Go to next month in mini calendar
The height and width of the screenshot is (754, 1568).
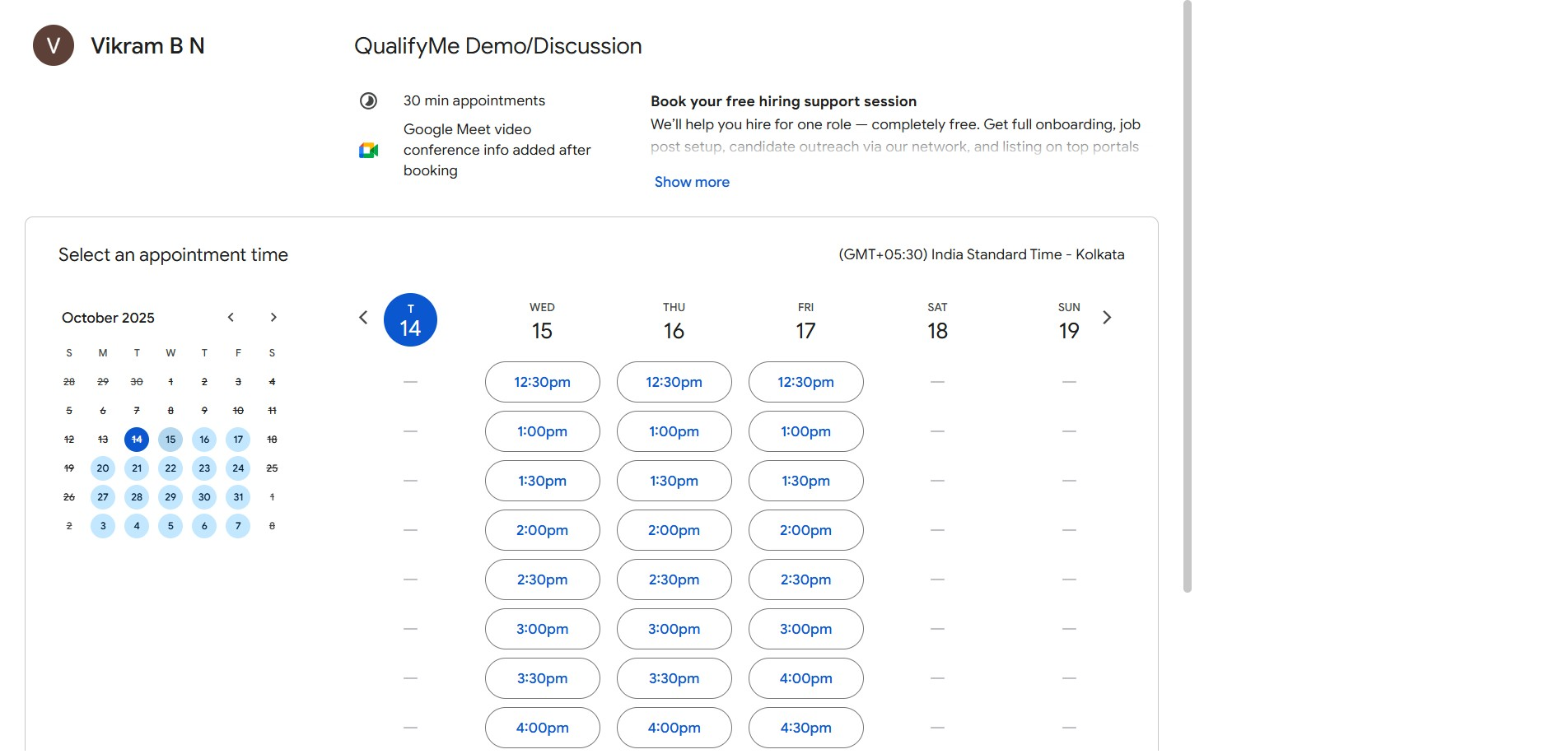tap(273, 318)
